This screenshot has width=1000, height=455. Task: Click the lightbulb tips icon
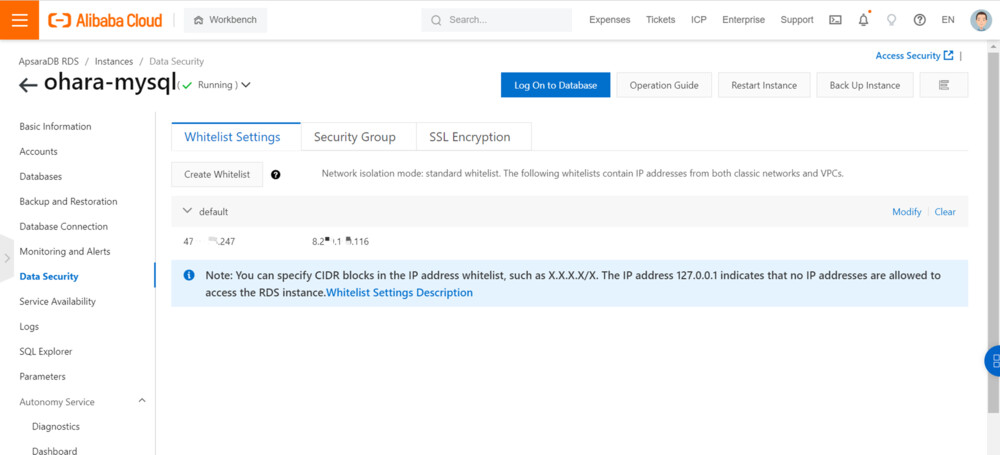(891, 20)
